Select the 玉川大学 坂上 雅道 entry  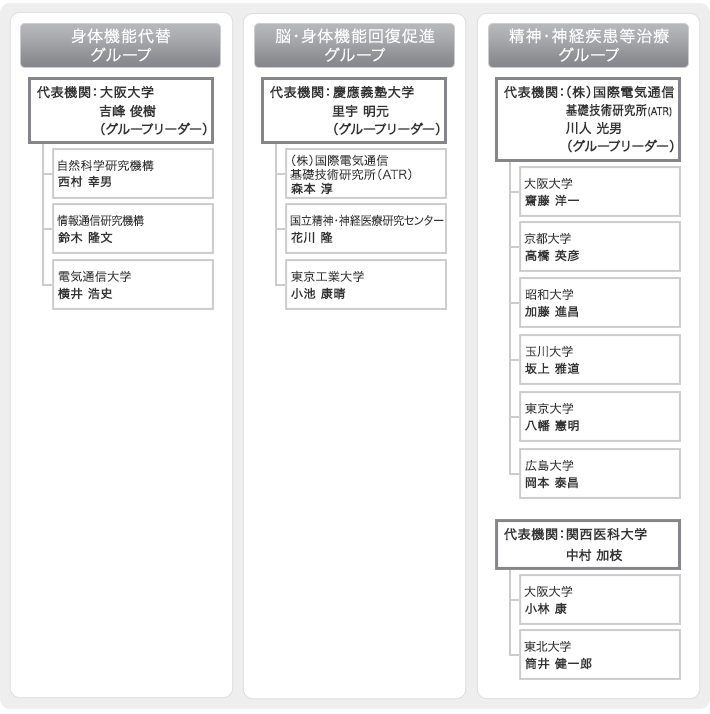[x=600, y=360]
